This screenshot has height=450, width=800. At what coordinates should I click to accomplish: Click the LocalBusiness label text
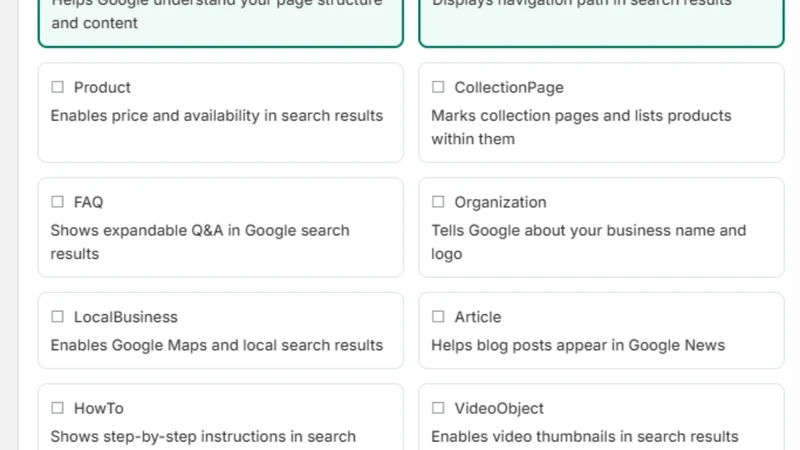pos(126,317)
